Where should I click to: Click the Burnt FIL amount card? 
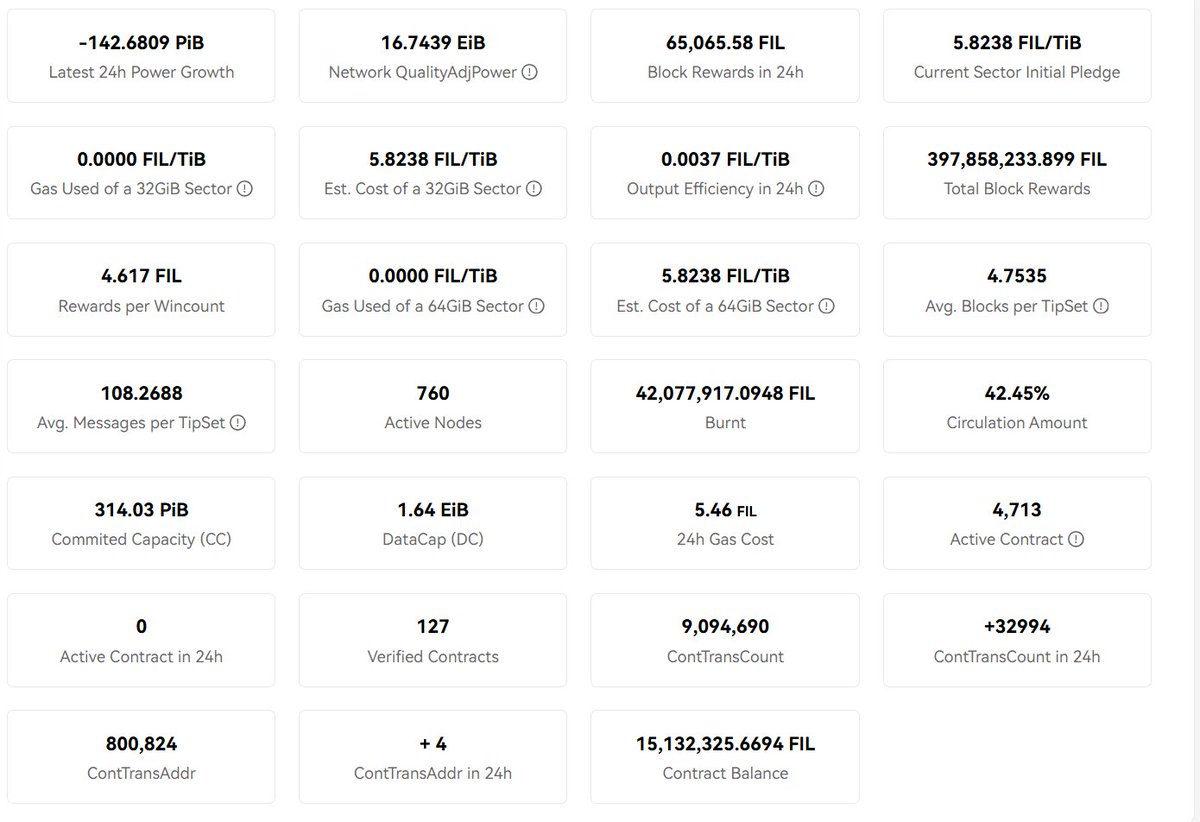(725, 407)
